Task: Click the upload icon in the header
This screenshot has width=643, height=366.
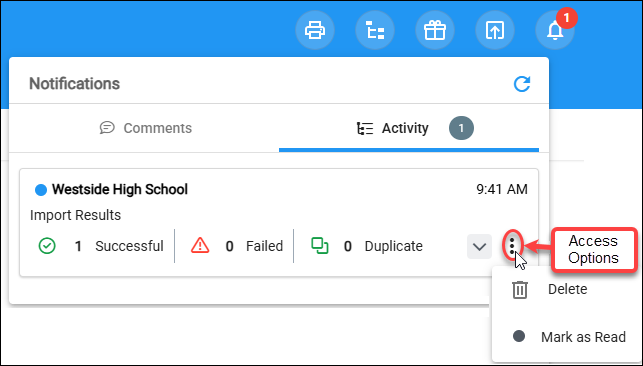Action: point(495,30)
